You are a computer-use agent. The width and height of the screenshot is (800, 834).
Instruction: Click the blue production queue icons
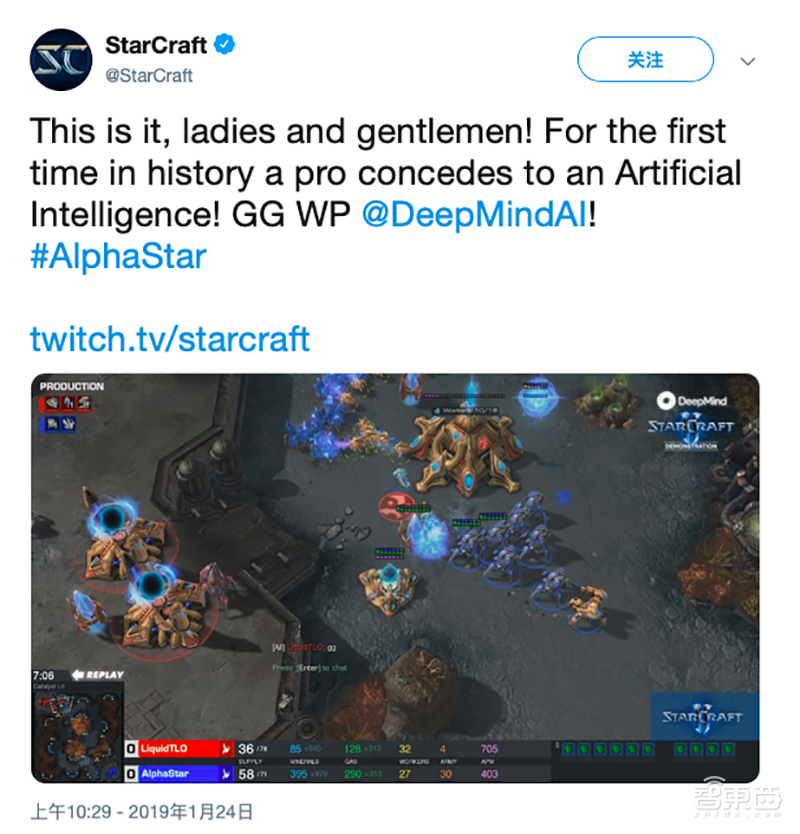59,424
